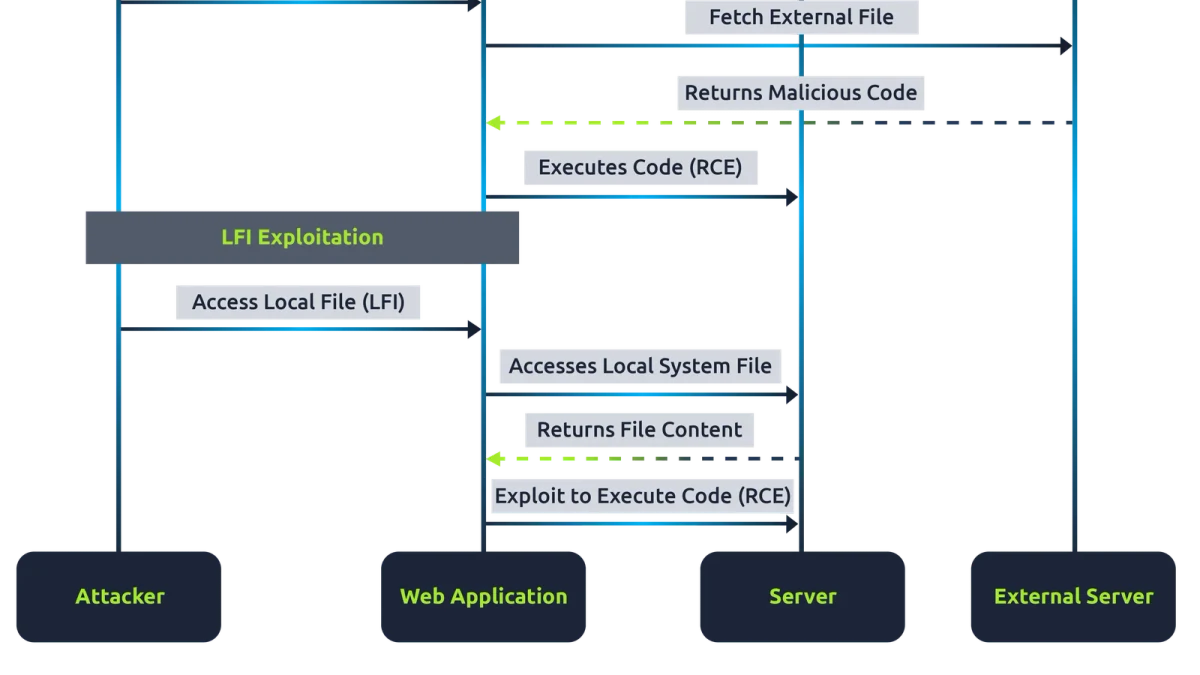Select the Web Application participant box
This screenshot has width=1200, height=675.
[x=483, y=597]
